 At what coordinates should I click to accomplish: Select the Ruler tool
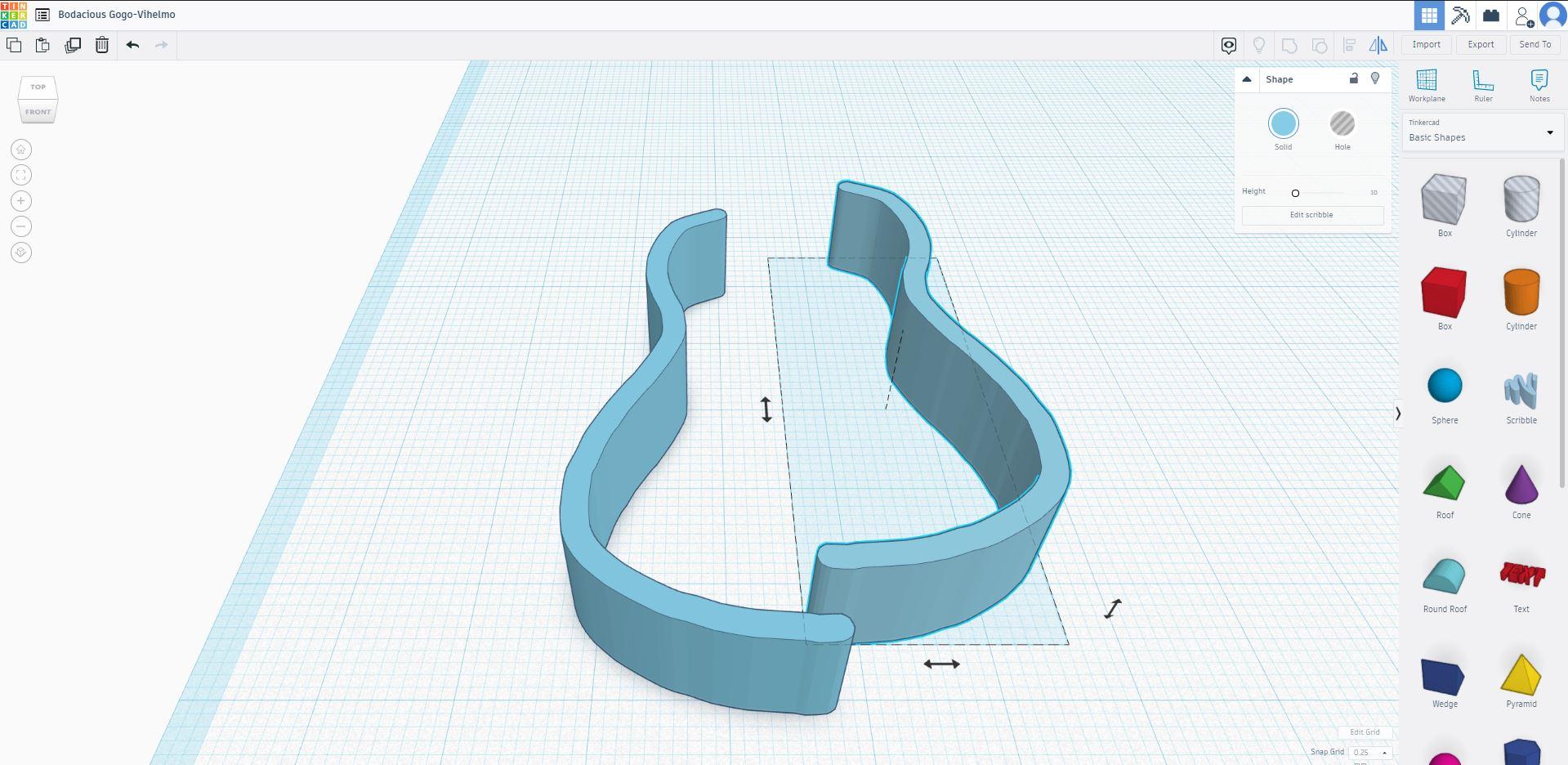1483,86
